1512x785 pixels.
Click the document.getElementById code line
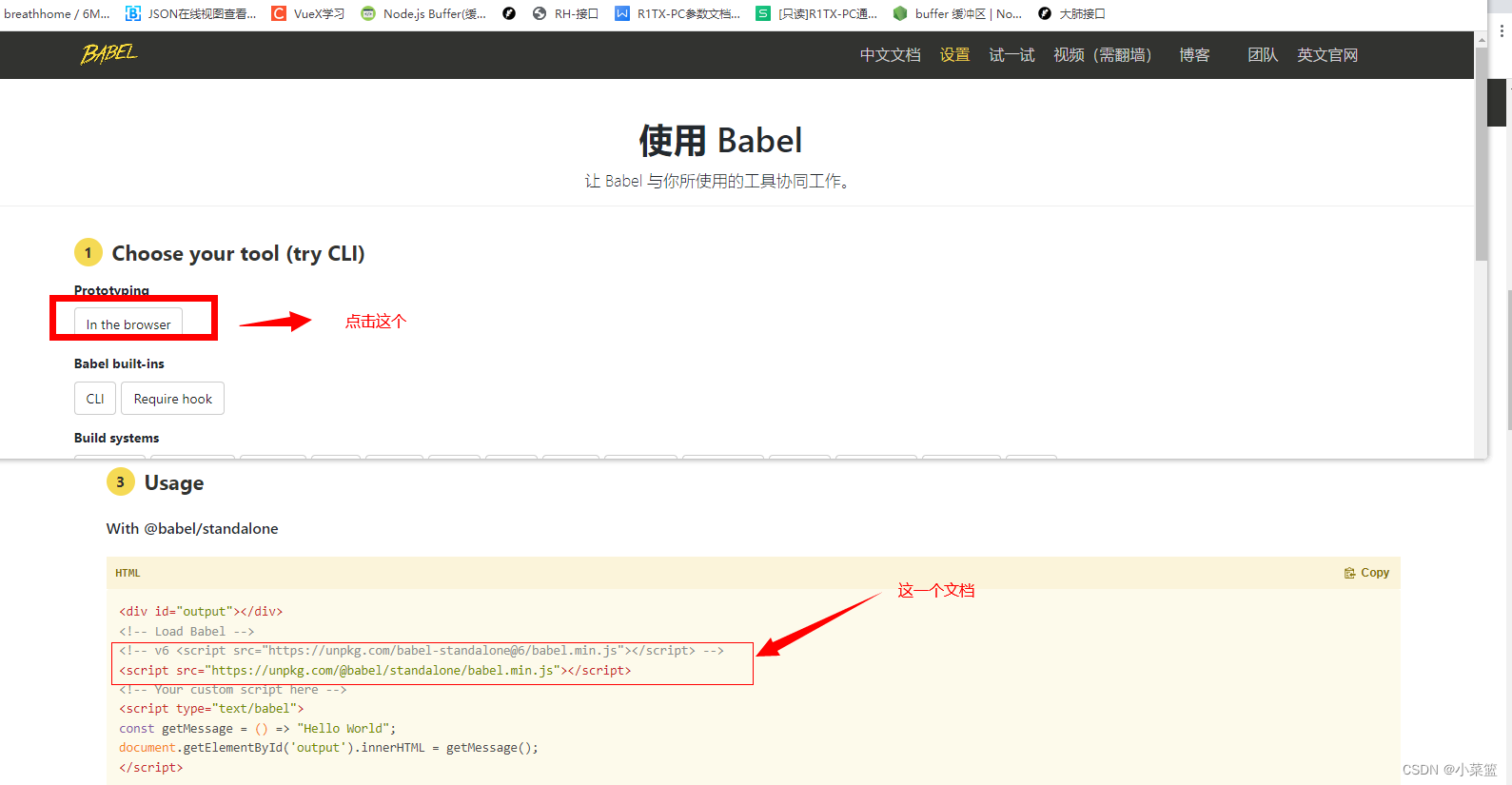[x=328, y=748]
